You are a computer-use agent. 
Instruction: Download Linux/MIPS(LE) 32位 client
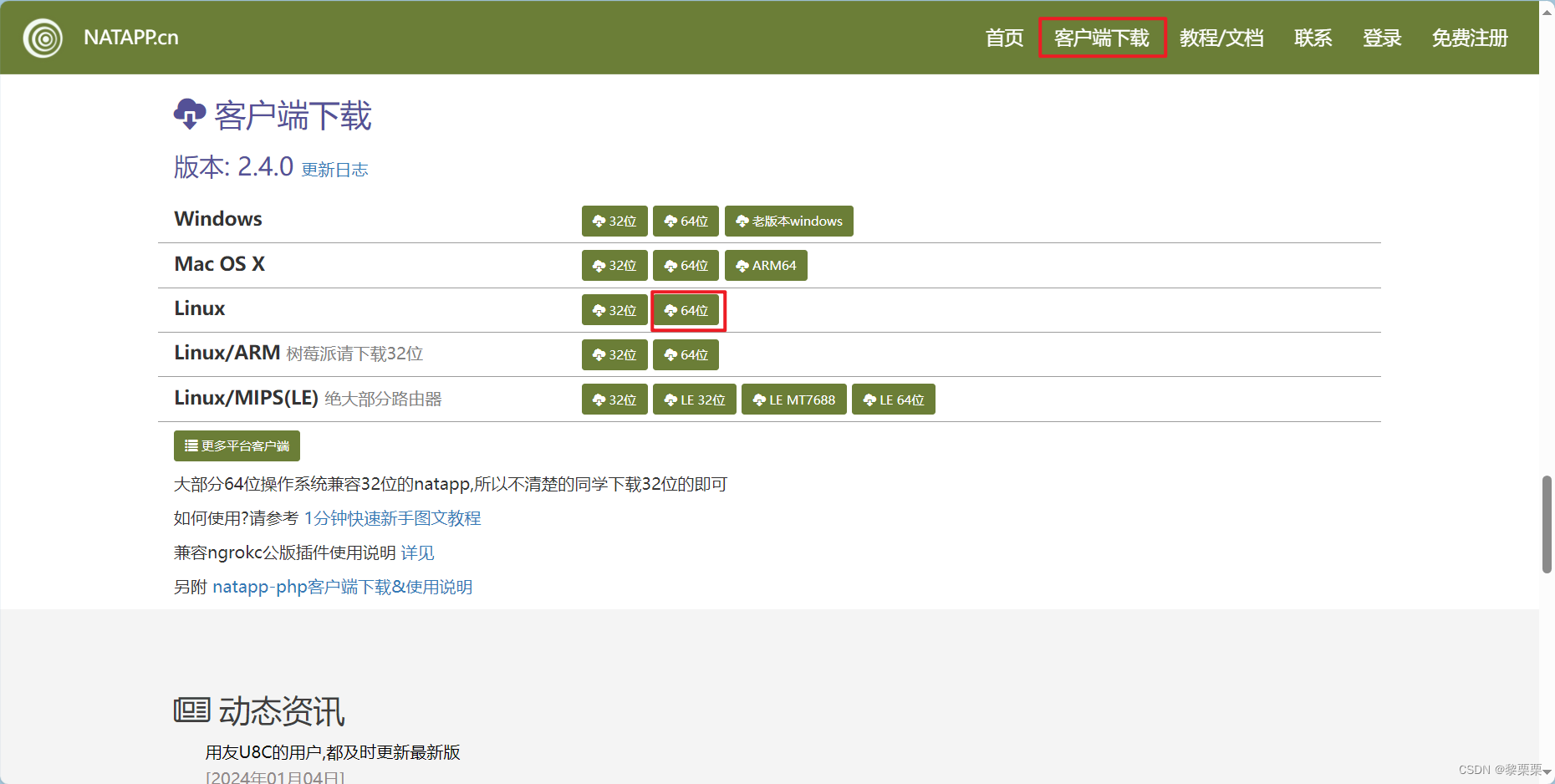pos(614,400)
